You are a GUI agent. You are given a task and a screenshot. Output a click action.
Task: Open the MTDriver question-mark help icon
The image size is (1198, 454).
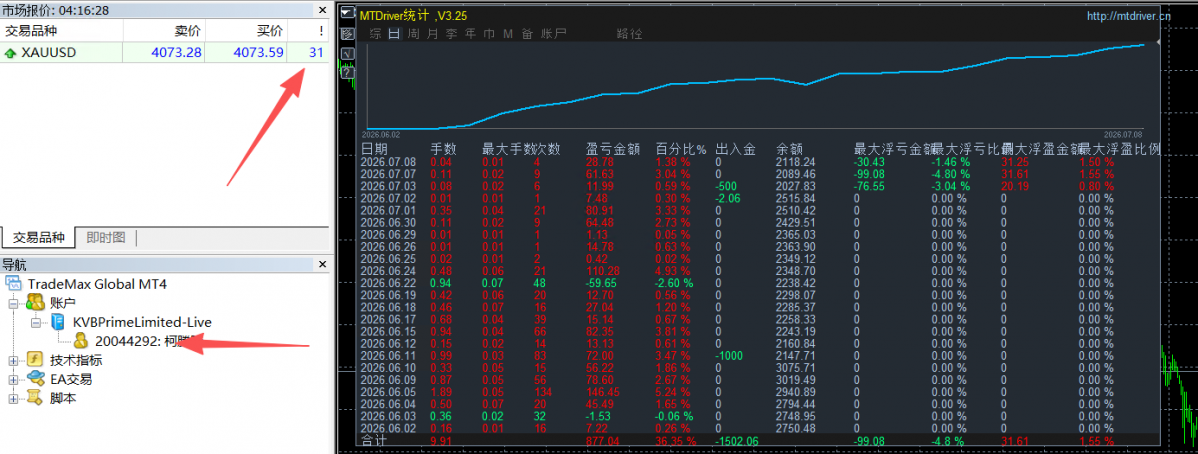coord(348,73)
